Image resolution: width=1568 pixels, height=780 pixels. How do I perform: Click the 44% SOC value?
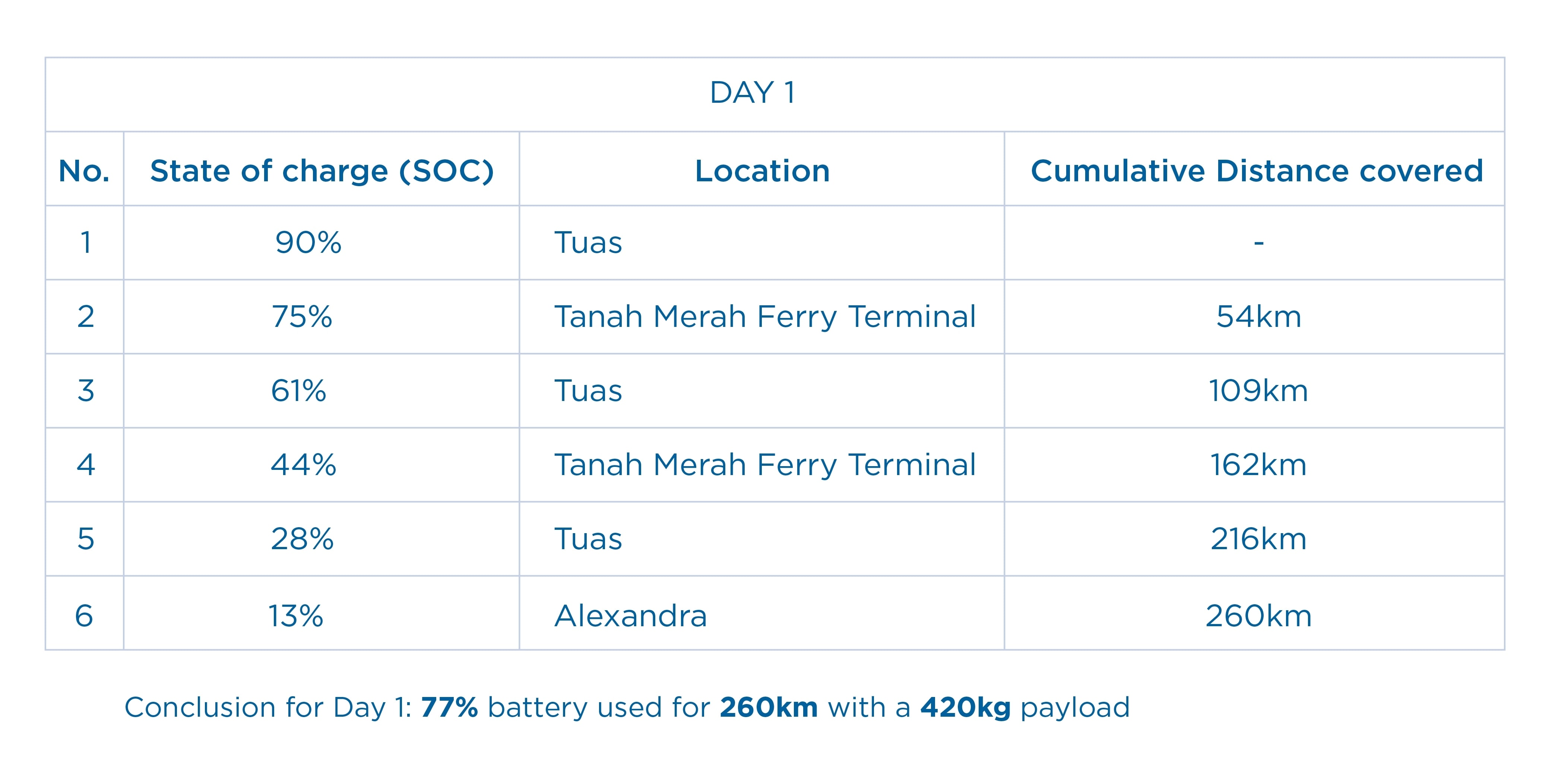[x=303, y=465]
